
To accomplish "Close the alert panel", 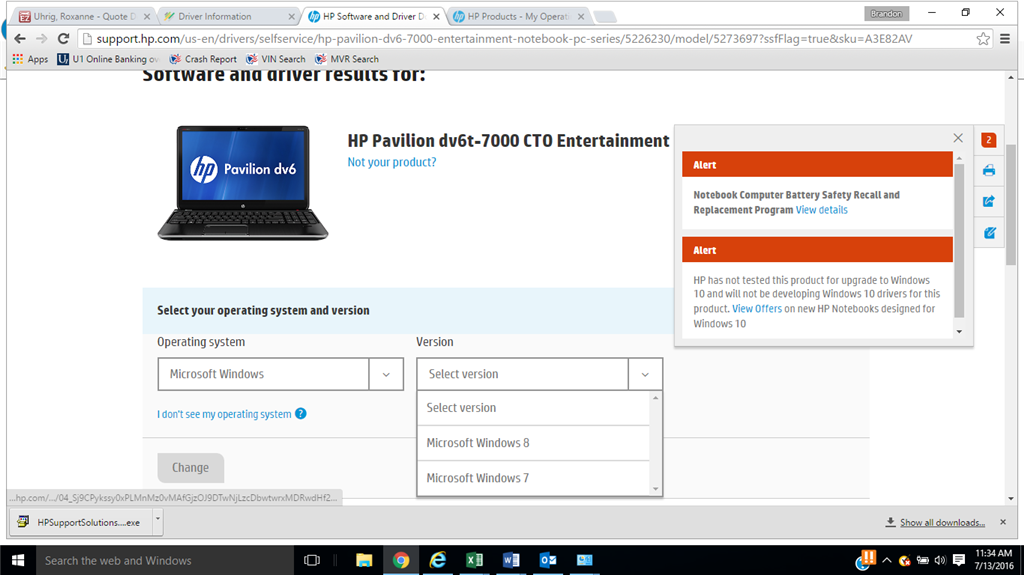I will coord(958,138).
